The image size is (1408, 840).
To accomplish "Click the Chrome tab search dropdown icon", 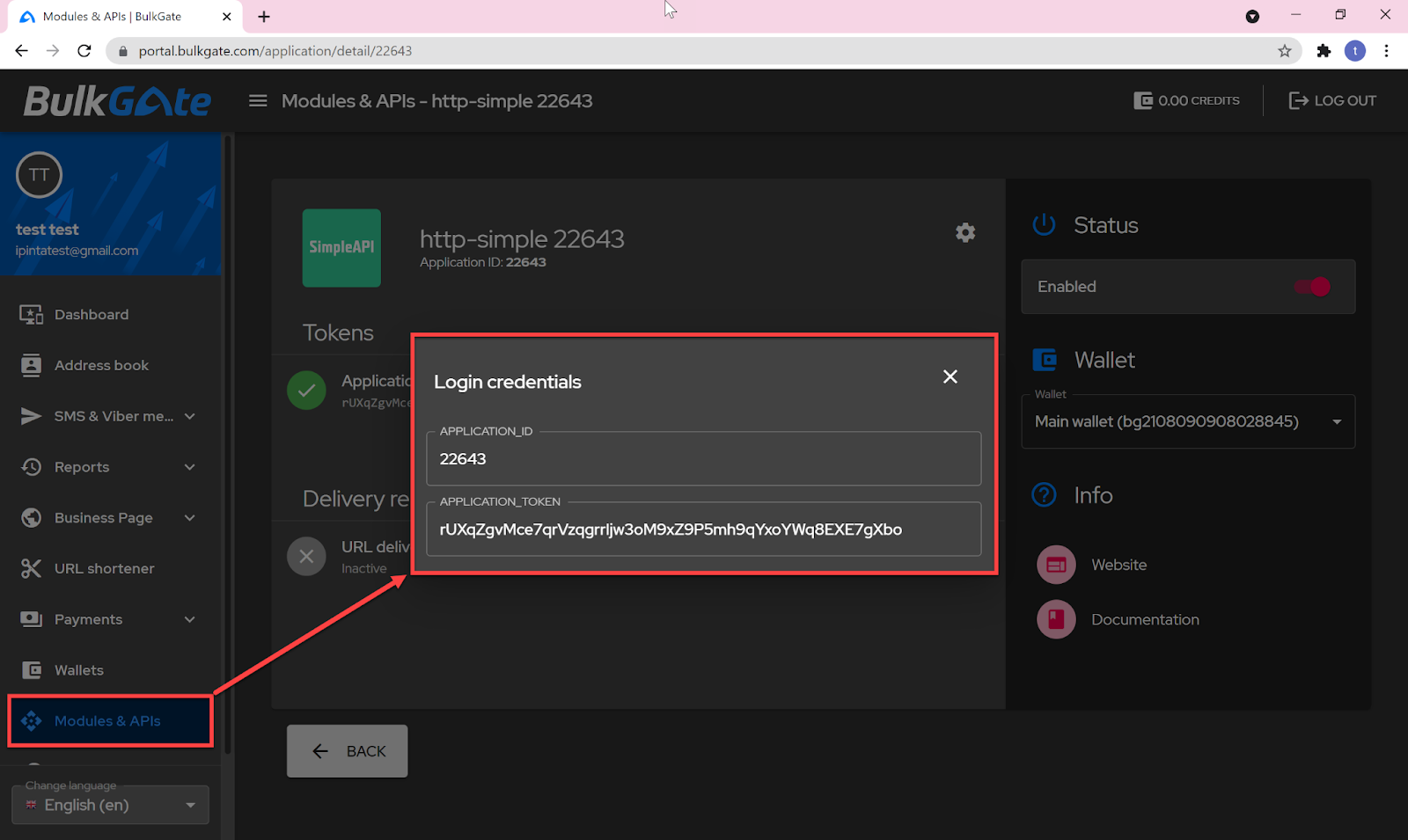I will pyautogui.click(x=1252, y=16).
